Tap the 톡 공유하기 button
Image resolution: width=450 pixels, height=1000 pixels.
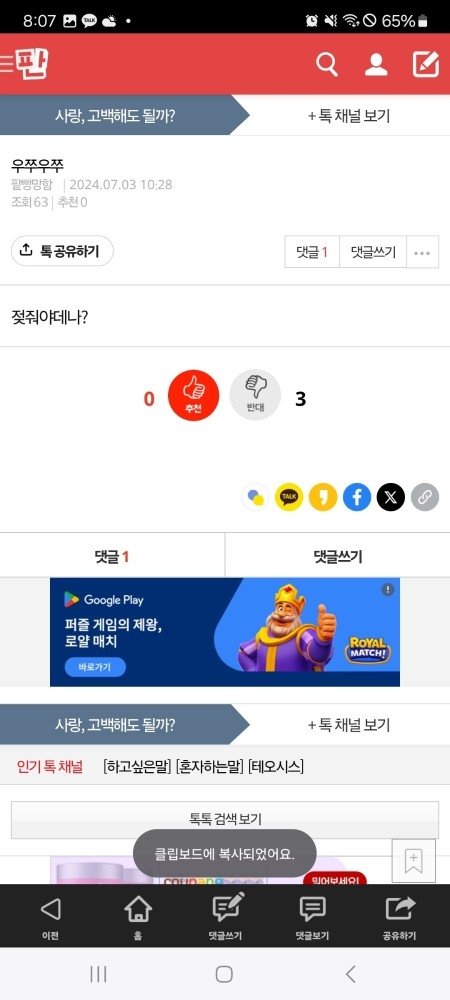pos(62,251)
